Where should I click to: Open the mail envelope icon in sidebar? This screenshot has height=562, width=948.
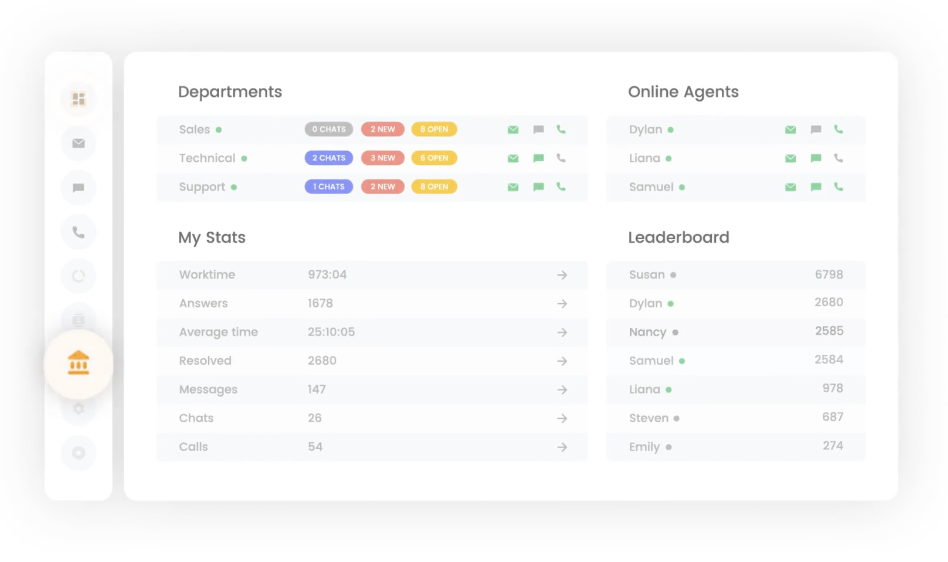click(x=79, y=143)
